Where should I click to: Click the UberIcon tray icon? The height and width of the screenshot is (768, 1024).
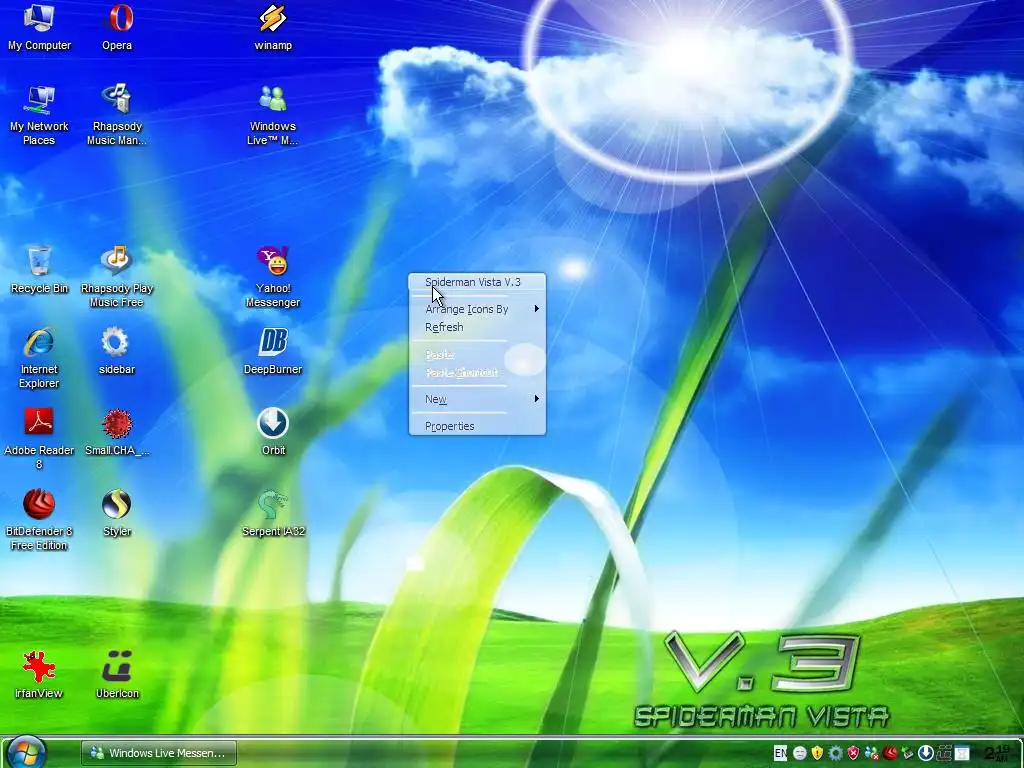pyautogui.click(x=944, y=753)
